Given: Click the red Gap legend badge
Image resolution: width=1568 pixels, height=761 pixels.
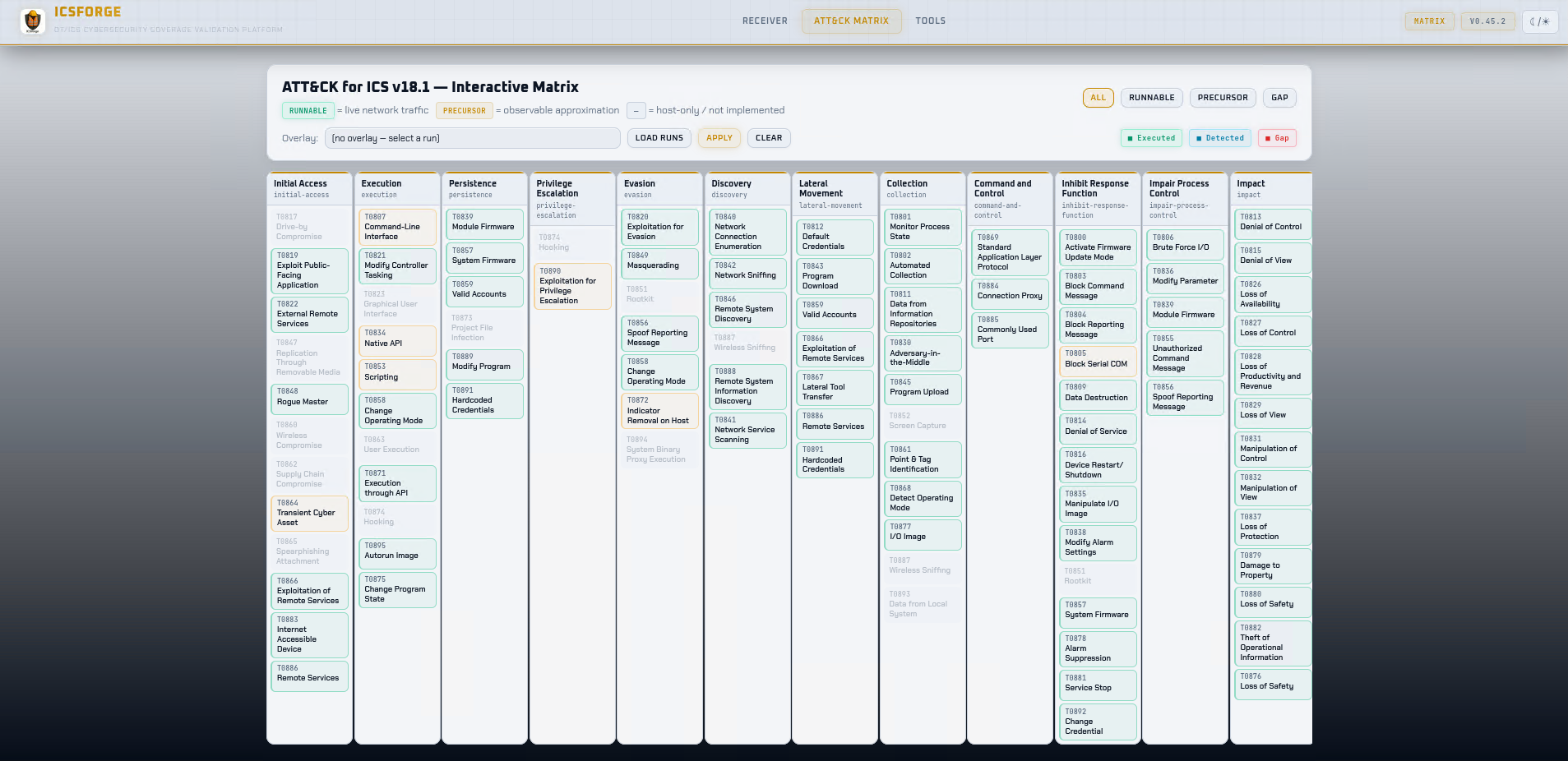Looking at the screenshot, I should click(1276, 138).
